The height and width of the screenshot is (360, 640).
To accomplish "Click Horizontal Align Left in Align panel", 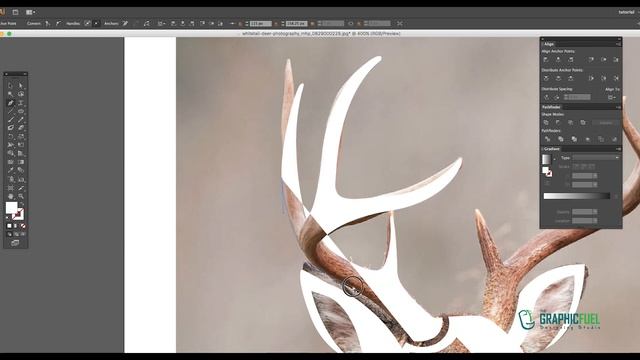I will (546, 60).
